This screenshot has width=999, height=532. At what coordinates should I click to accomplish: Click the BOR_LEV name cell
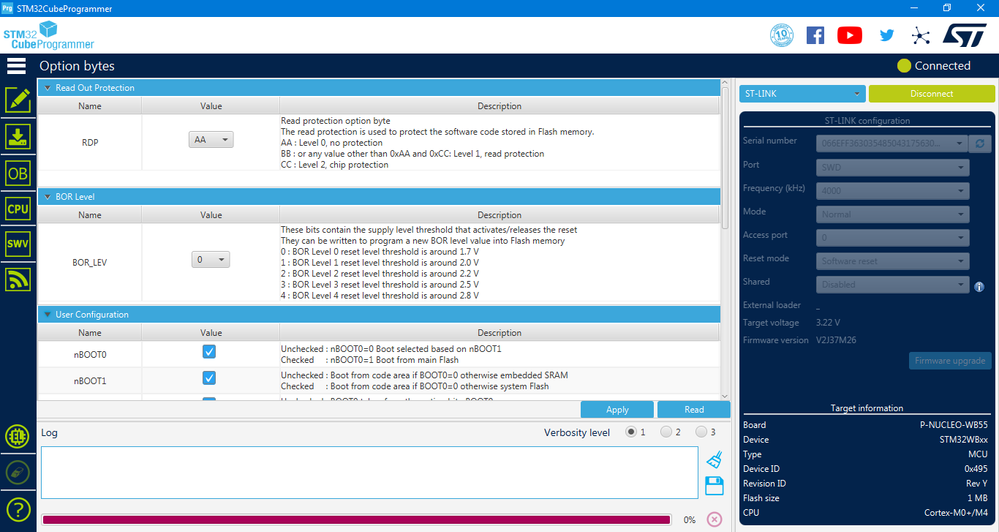90,262
